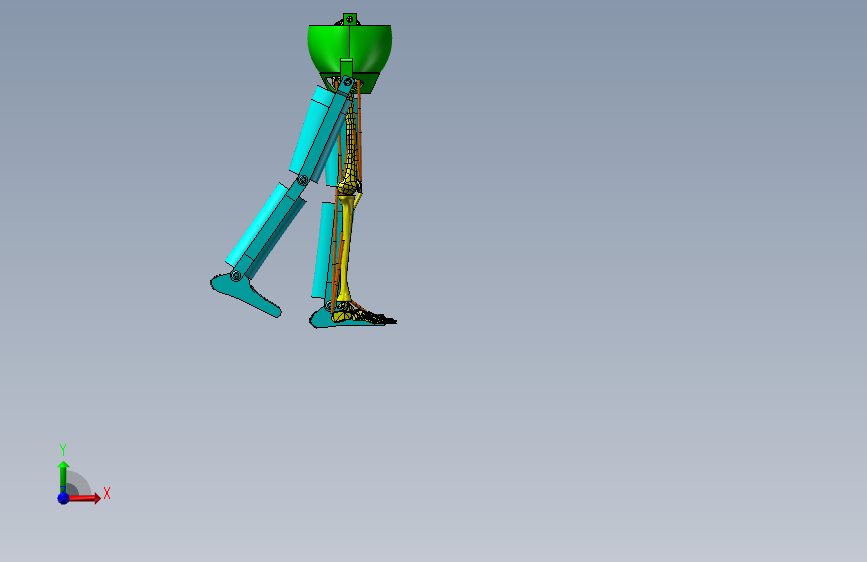Click the forward leg's ankle joint pin
867x562 pixels.
click(x=236, y=275)
